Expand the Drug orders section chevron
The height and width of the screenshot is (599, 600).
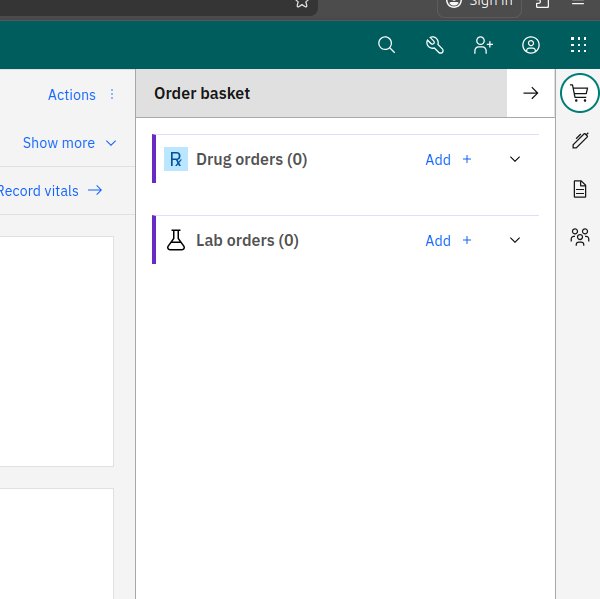tap(515, 160)
